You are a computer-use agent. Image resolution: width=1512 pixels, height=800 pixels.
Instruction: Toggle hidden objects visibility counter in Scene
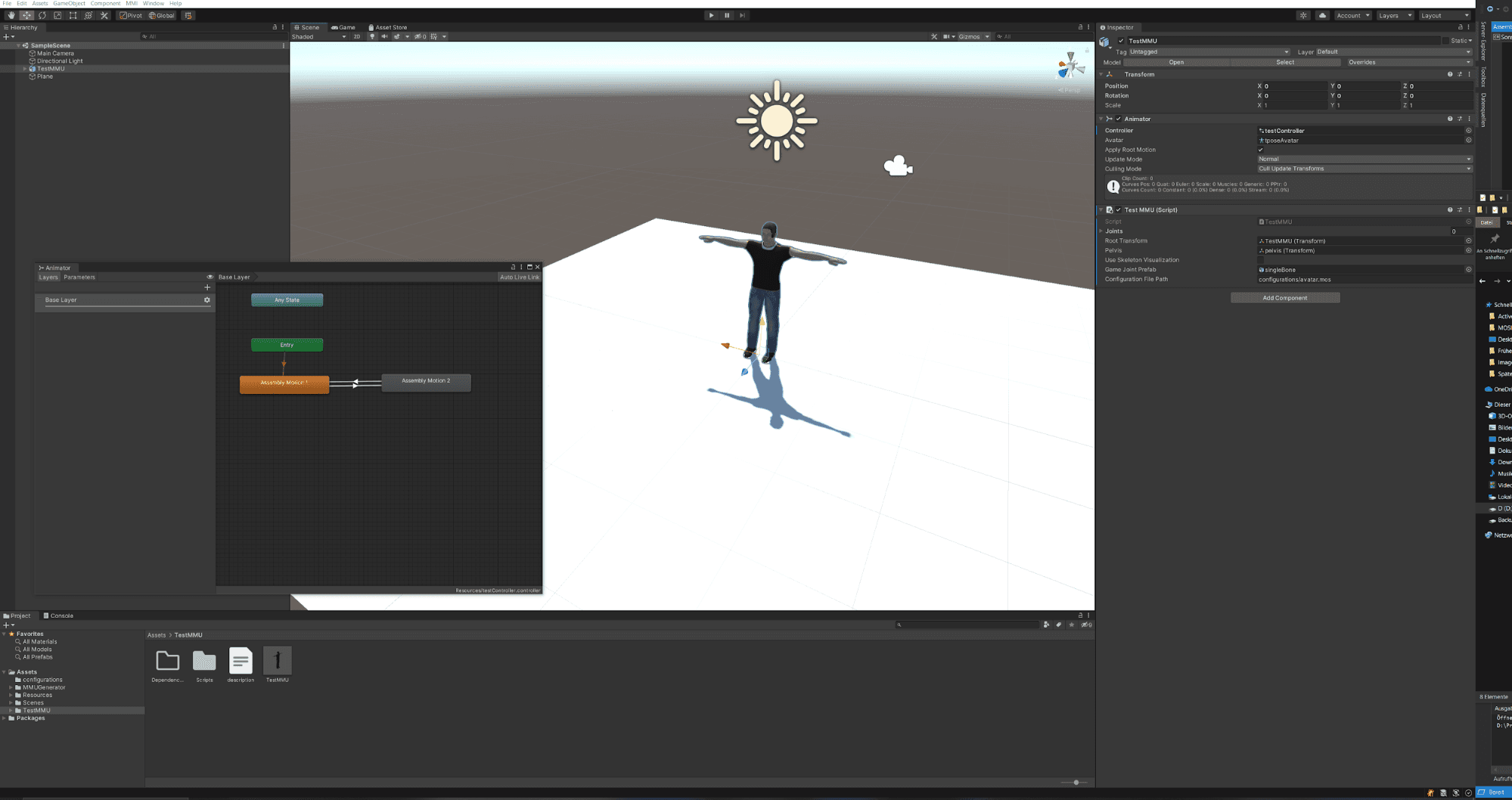coord(421,36)
